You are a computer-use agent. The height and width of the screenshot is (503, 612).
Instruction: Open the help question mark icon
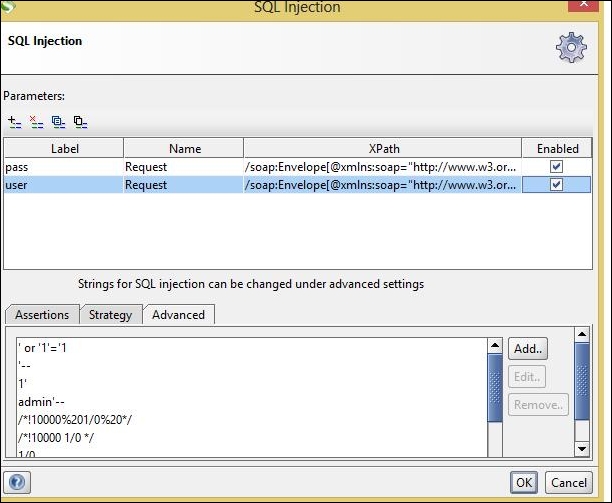tap(17, 482)
